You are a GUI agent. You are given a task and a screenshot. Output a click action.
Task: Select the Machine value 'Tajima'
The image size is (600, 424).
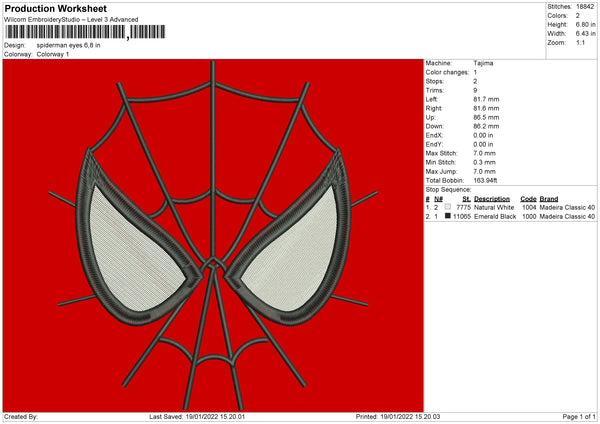(x=483, y=63)
